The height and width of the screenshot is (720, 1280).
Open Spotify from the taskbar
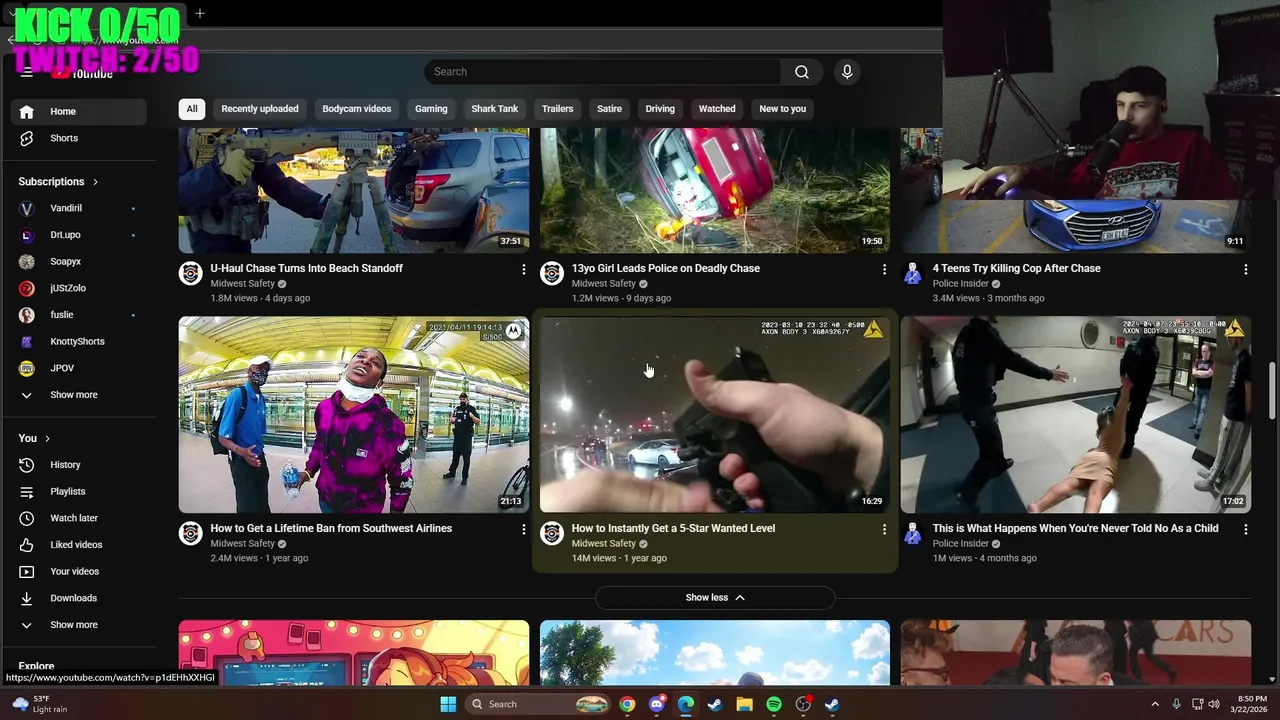pos(773,704)
